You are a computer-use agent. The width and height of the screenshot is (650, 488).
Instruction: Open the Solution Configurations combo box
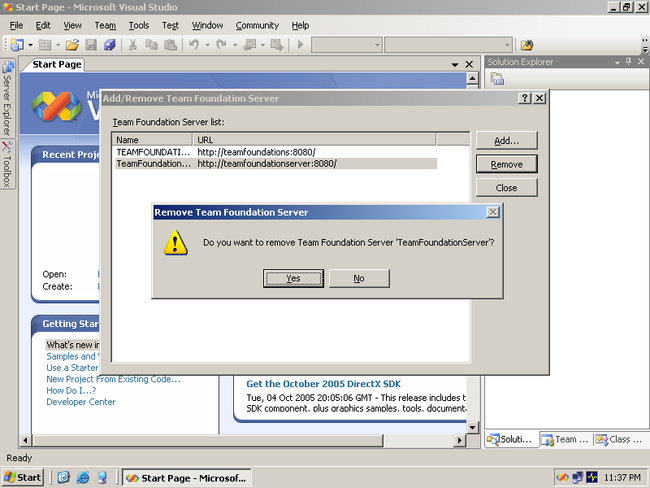347,45
